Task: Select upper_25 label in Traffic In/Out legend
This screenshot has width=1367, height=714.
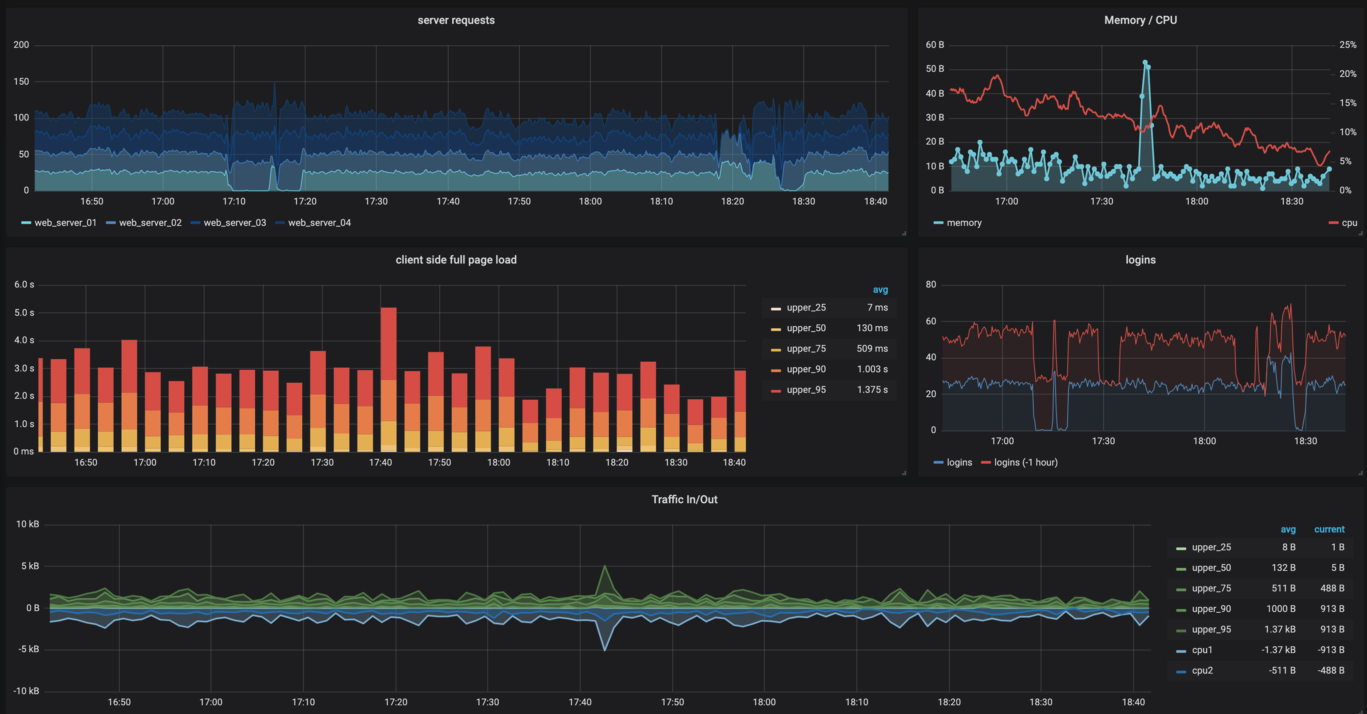Action: 1211,548
